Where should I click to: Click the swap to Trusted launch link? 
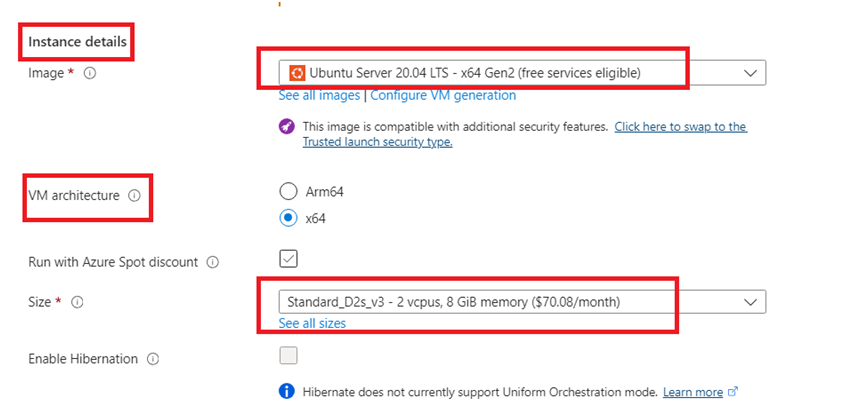click(680, 127)
